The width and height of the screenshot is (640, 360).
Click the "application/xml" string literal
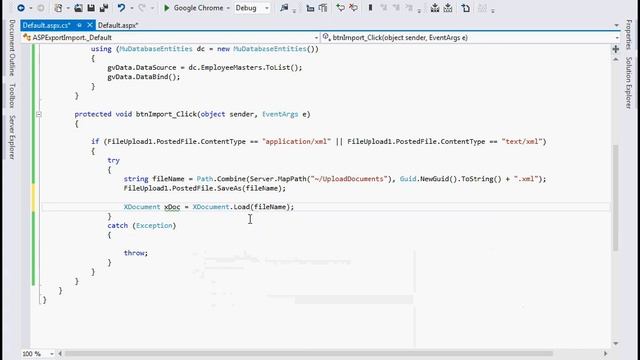(296, 142)
